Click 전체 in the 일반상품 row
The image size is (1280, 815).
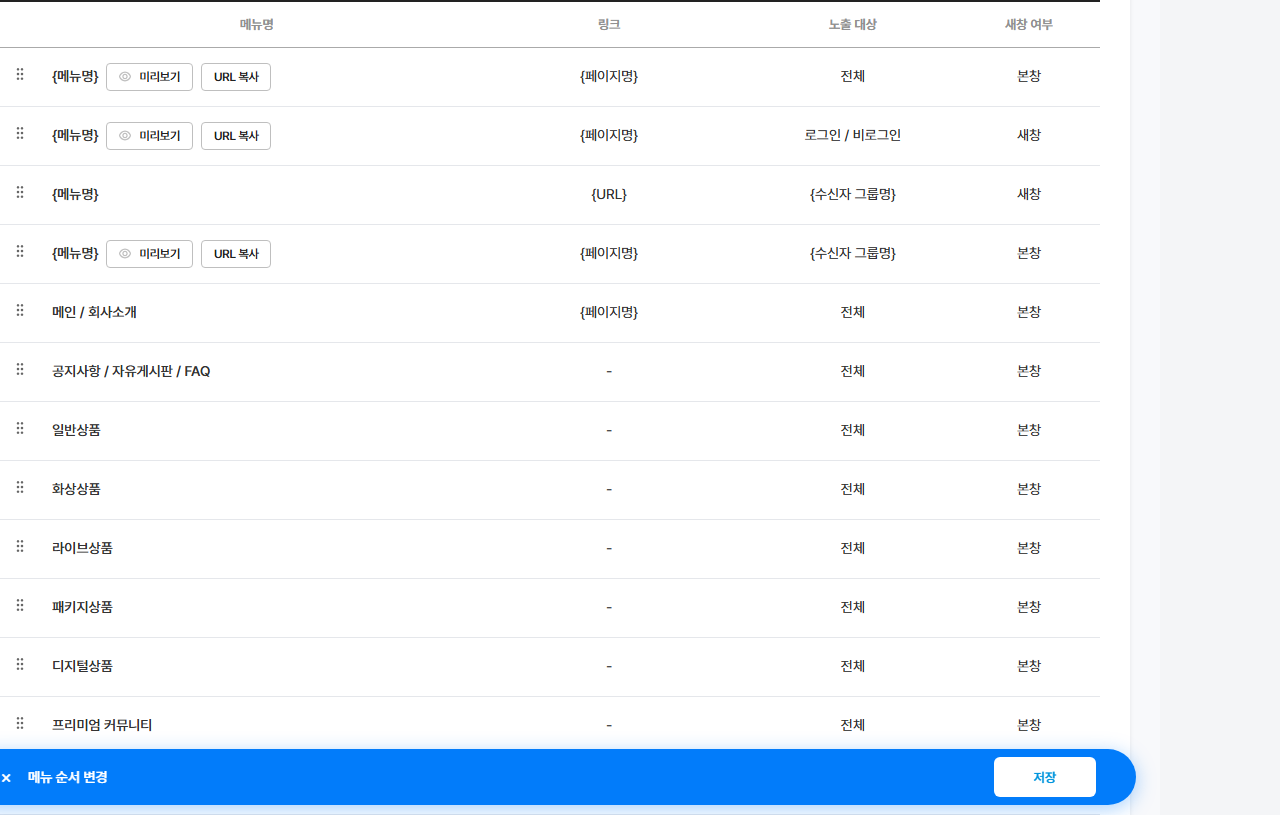tap(853, 430)
